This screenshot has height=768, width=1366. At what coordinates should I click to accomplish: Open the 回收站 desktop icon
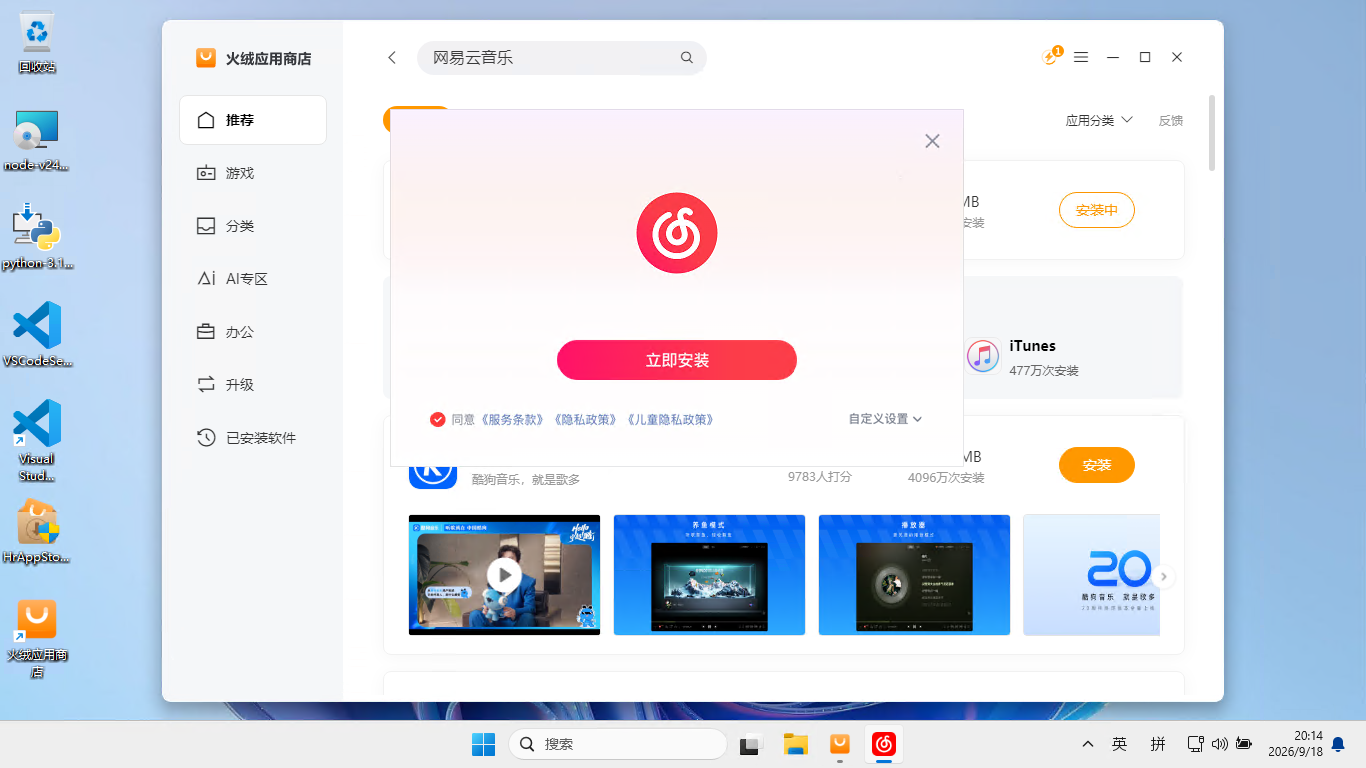point(37,44)
